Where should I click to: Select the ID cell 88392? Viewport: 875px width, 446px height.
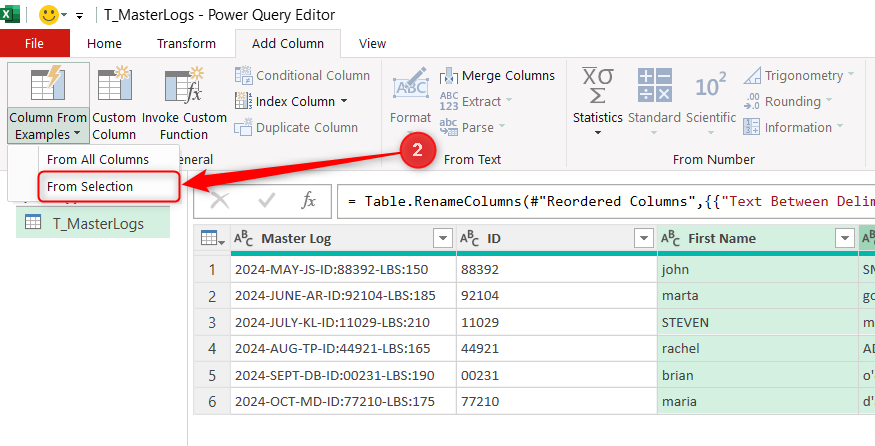click(556, 270)
